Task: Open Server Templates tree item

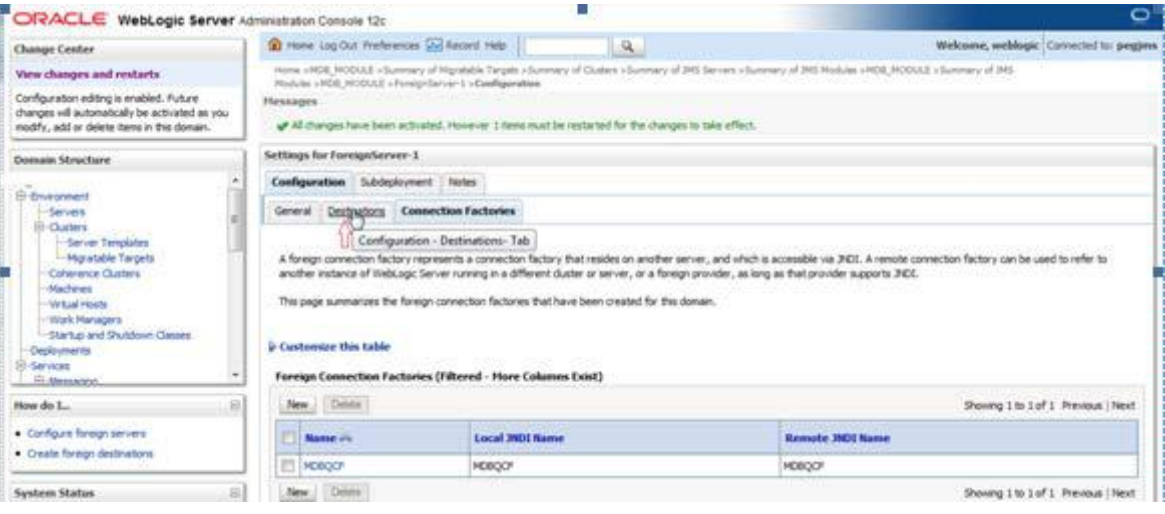Action: (x=107, y=242)
